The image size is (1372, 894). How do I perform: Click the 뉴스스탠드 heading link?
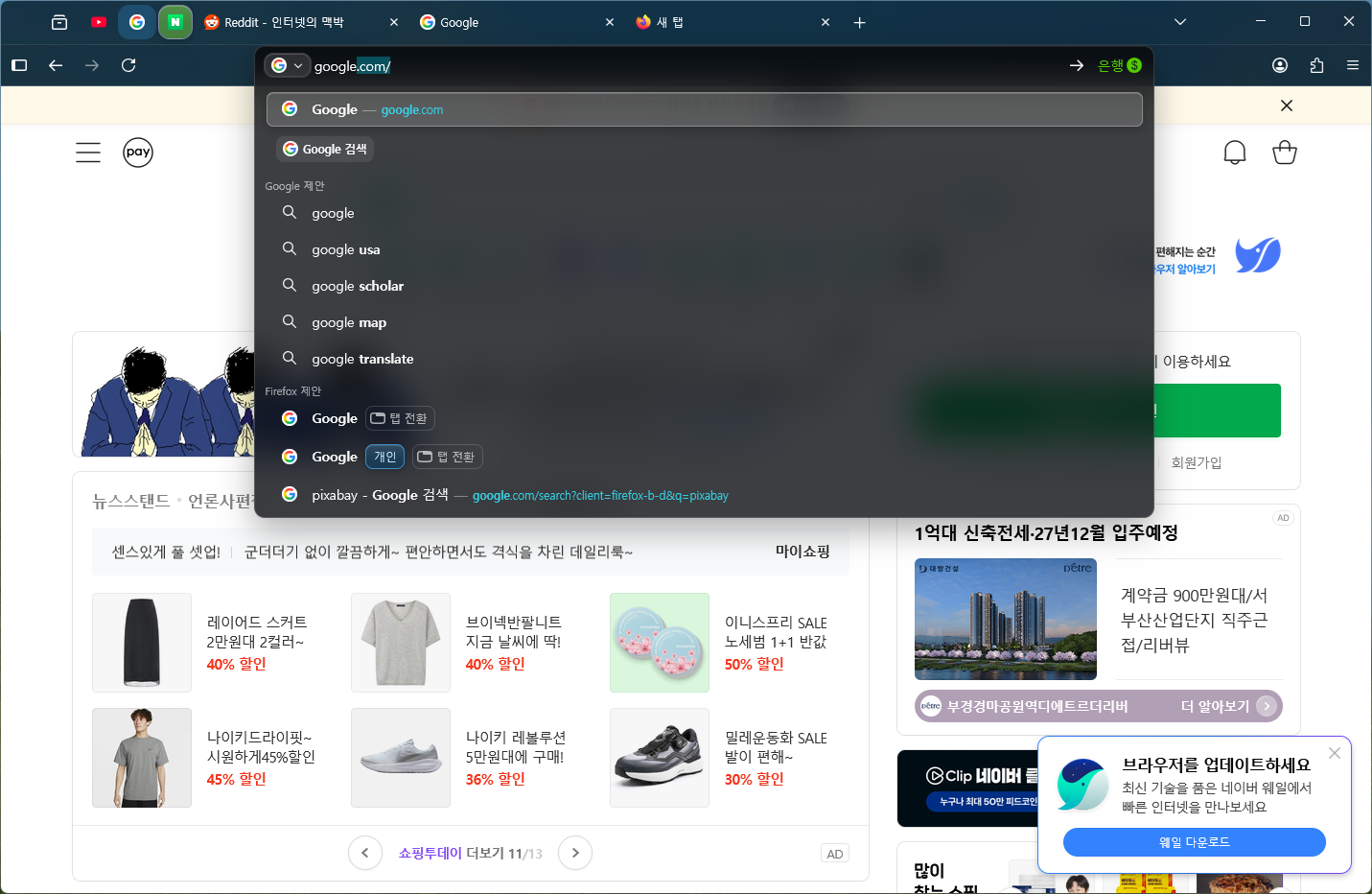[130, 501]
